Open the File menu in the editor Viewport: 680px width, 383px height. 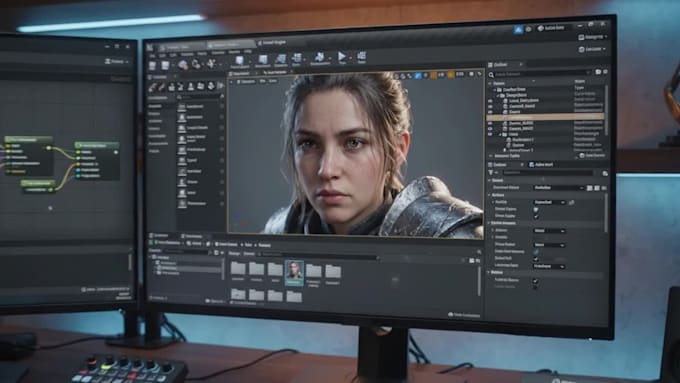[x=152, y=56]
